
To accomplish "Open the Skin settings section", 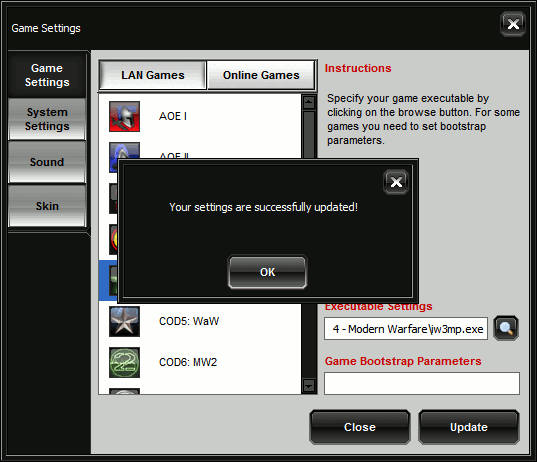I will (x=47, y=206).
